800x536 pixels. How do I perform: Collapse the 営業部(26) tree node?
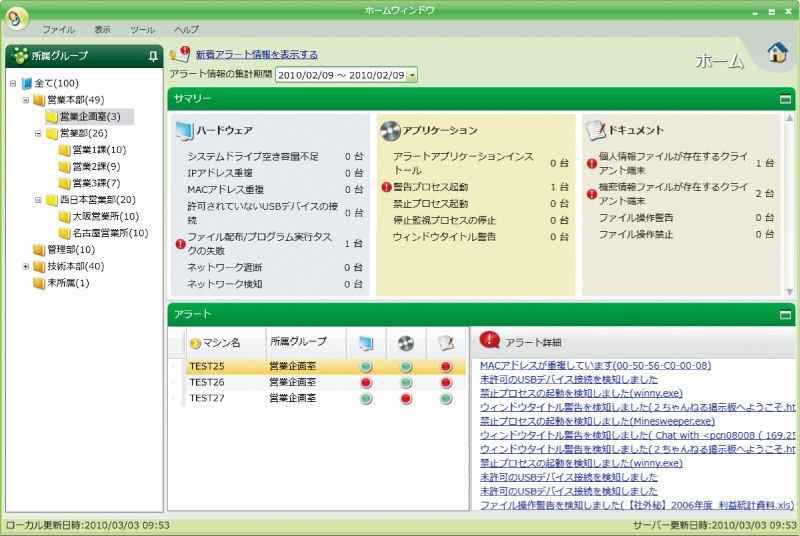[38, 134]
